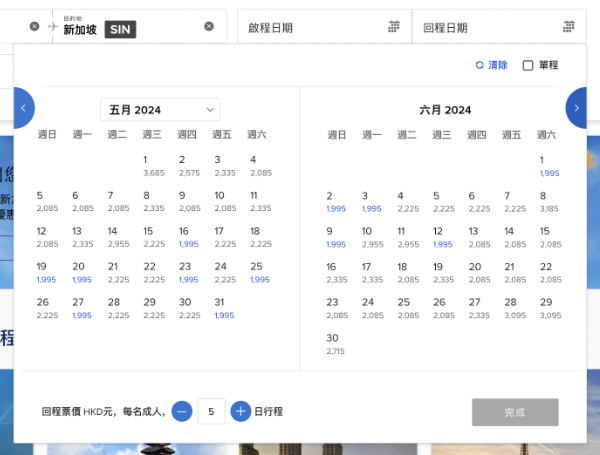Click the 完成 done button
Image resolution: width=600 pixels, height=455 pixels.
click(x=515, y=412)
